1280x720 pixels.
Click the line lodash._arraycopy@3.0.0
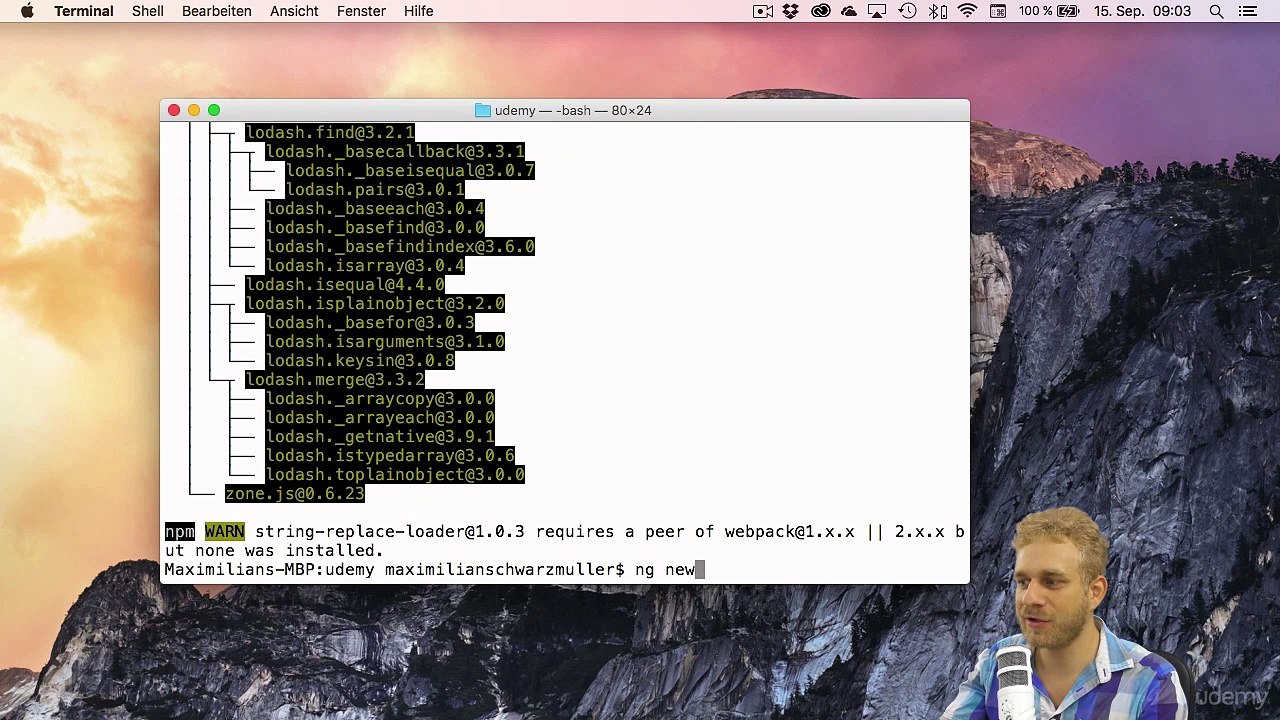(x=380, y=398)
